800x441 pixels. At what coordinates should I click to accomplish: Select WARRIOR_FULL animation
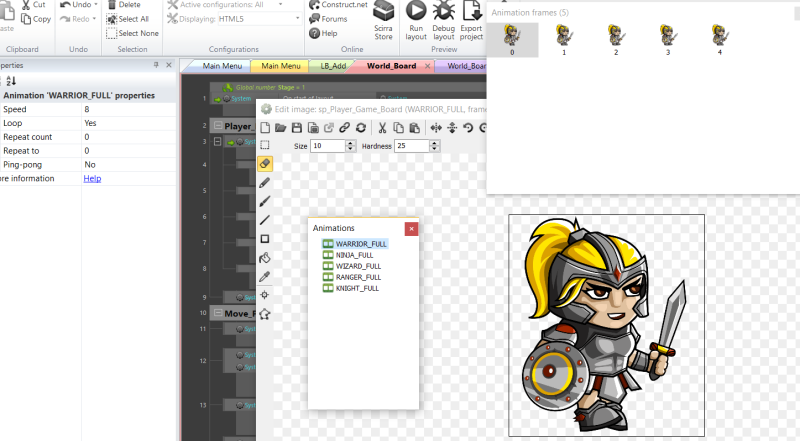[x=355, y=244]
